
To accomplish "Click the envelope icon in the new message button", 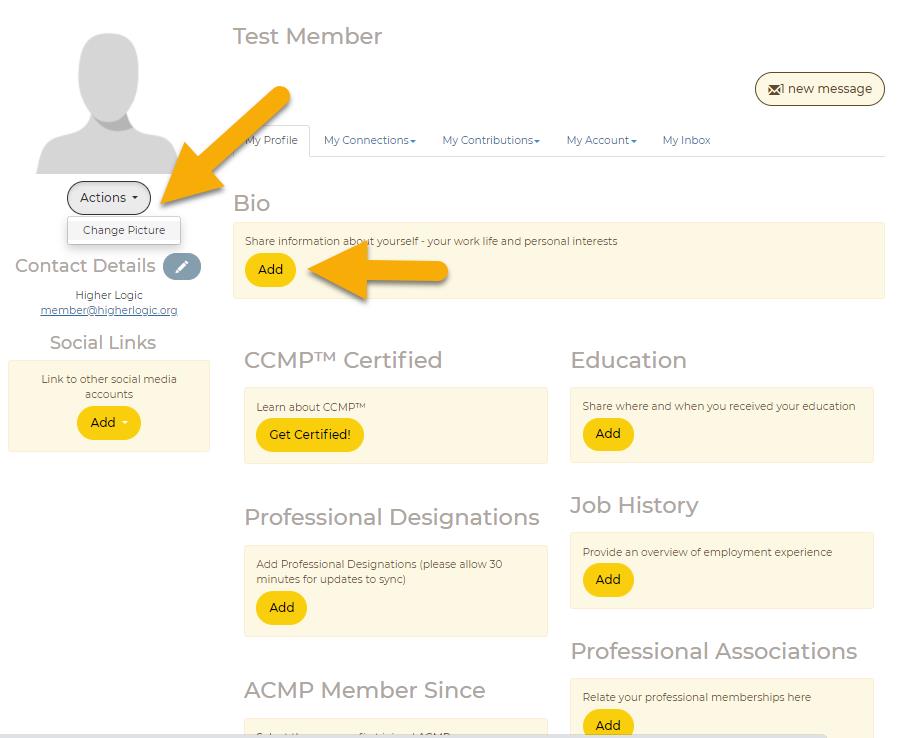I will [774, 89].
